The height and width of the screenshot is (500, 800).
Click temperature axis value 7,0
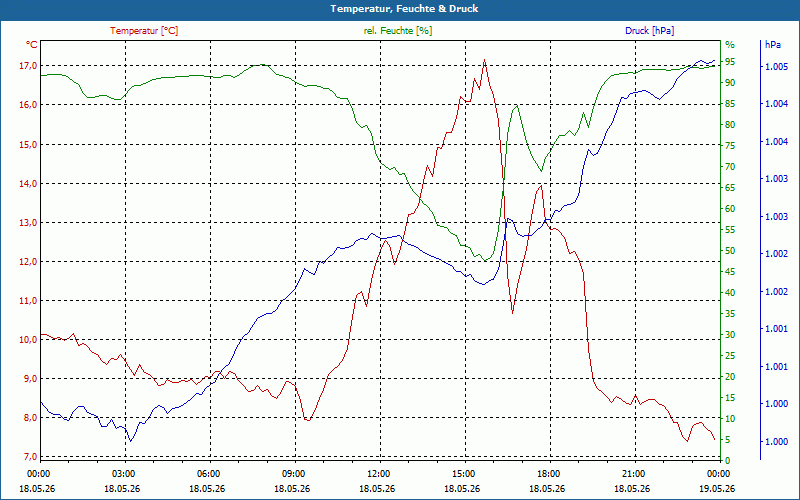[x=29, y=456]
